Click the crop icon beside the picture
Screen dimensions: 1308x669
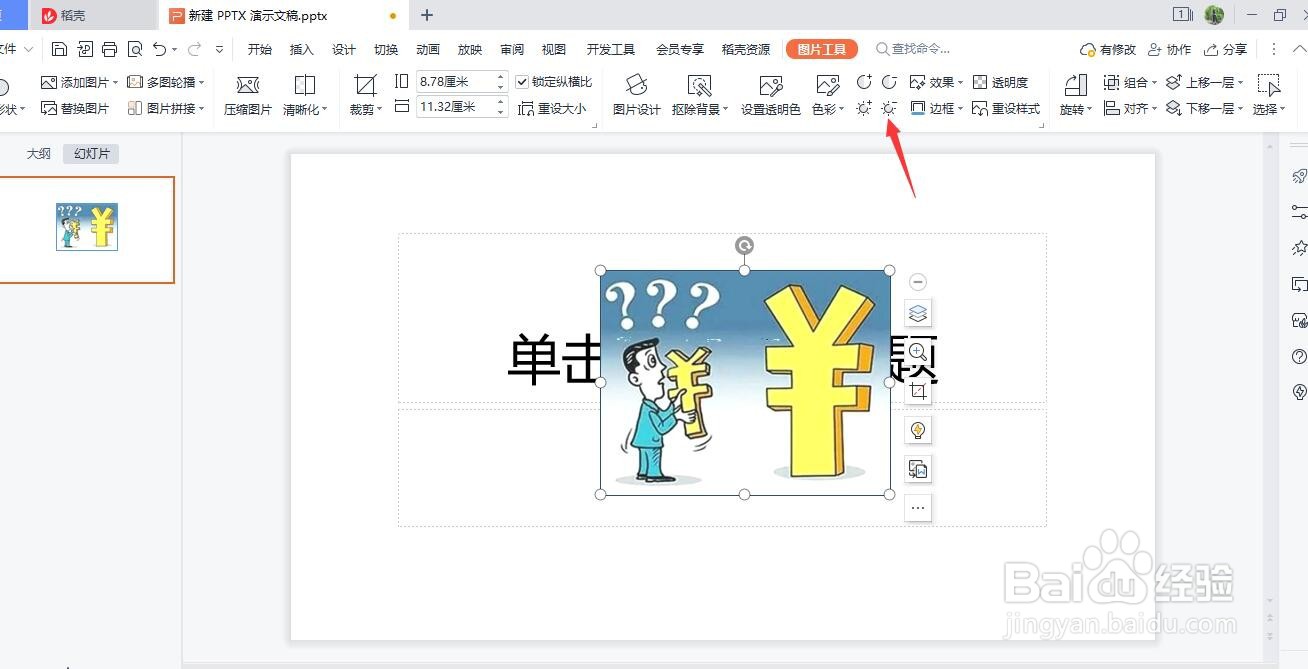point(917,391)
